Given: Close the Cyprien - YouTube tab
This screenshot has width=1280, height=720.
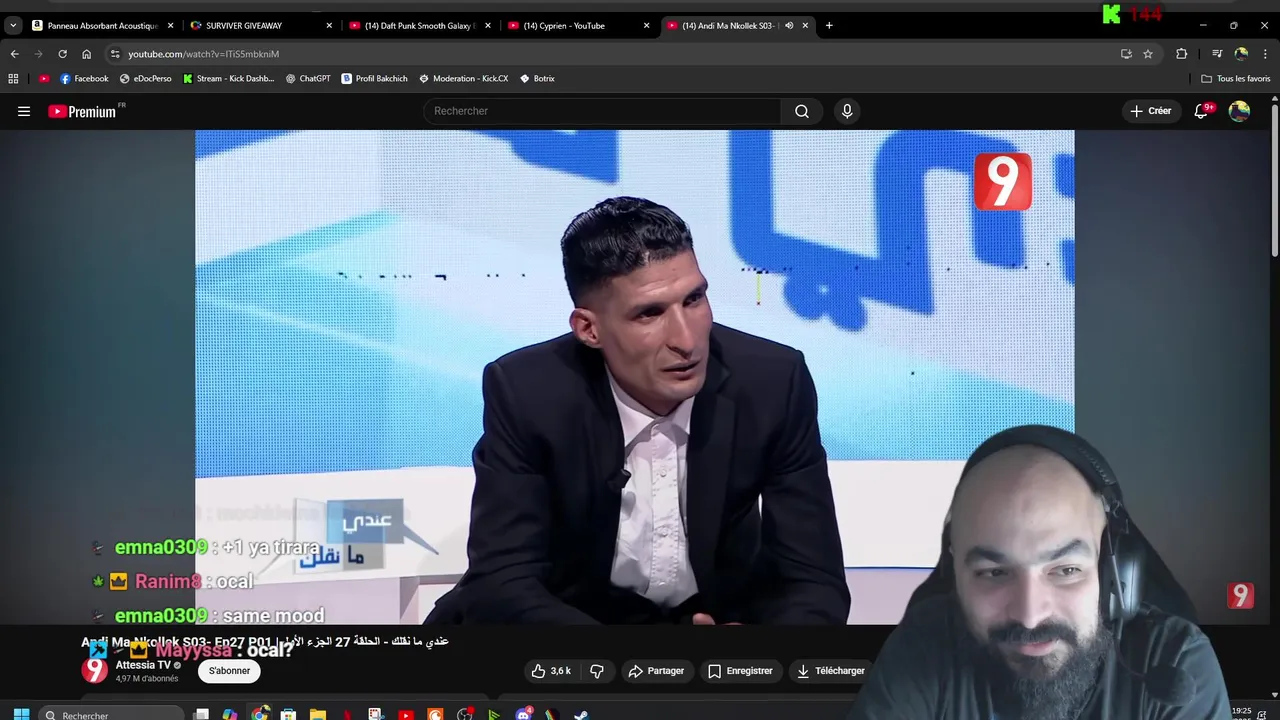Looking at the screenshot, I should (x=646, y=25).
